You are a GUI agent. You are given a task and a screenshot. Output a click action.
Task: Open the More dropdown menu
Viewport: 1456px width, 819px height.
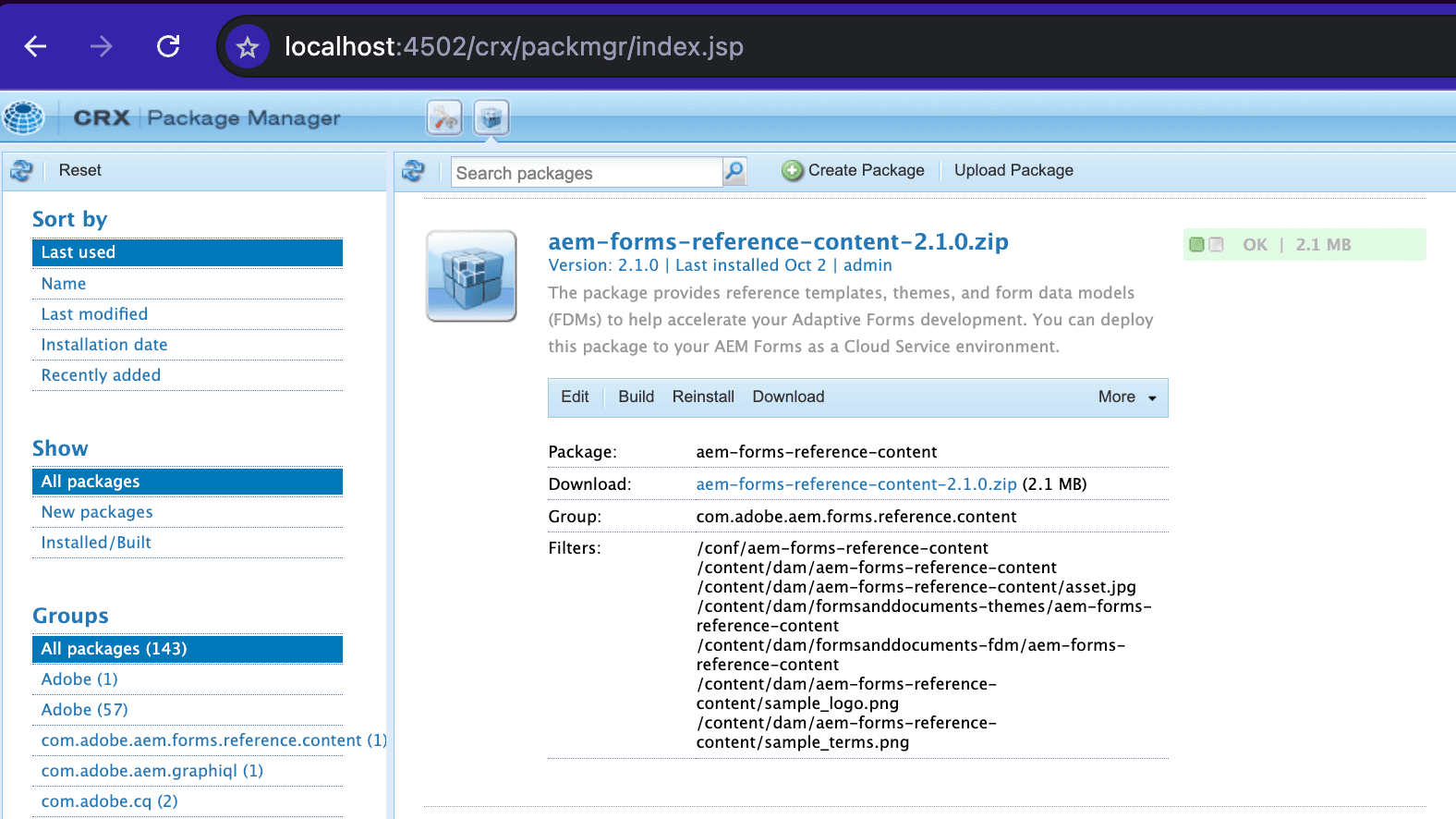point(1127,397)
